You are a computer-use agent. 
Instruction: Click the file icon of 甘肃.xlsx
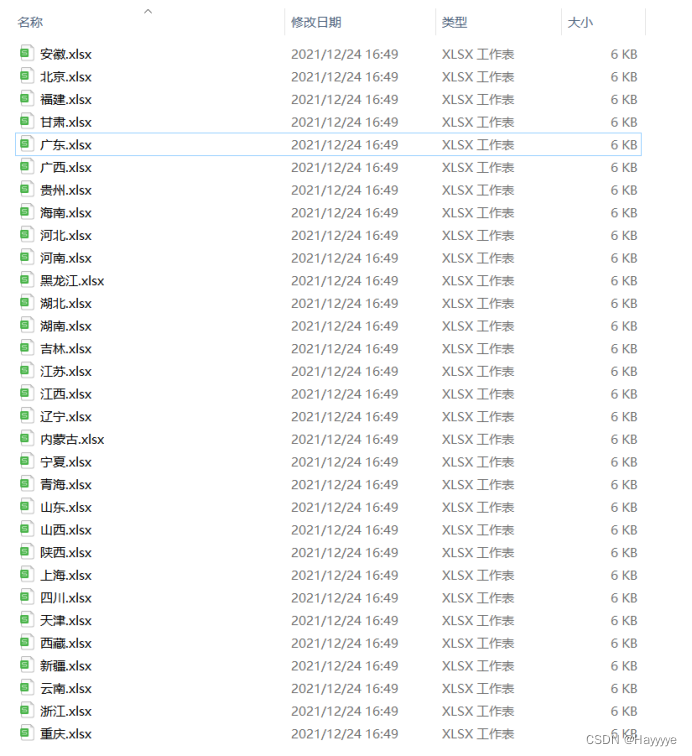(x=27, y=121)
